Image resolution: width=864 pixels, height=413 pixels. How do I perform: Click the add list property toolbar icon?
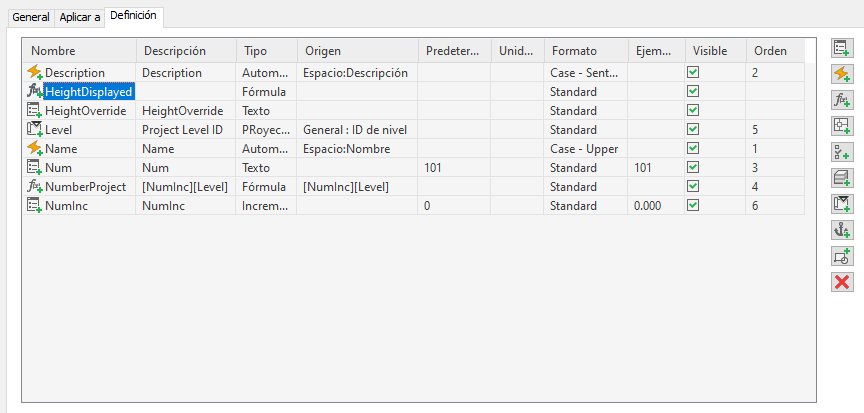[842, 152]
